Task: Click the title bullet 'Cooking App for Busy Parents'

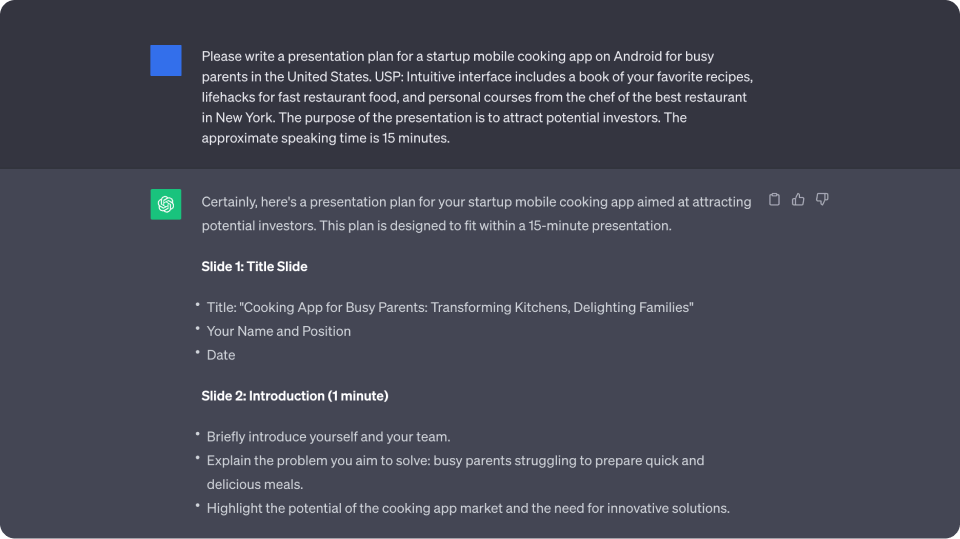Action: (x=450, y=307)
